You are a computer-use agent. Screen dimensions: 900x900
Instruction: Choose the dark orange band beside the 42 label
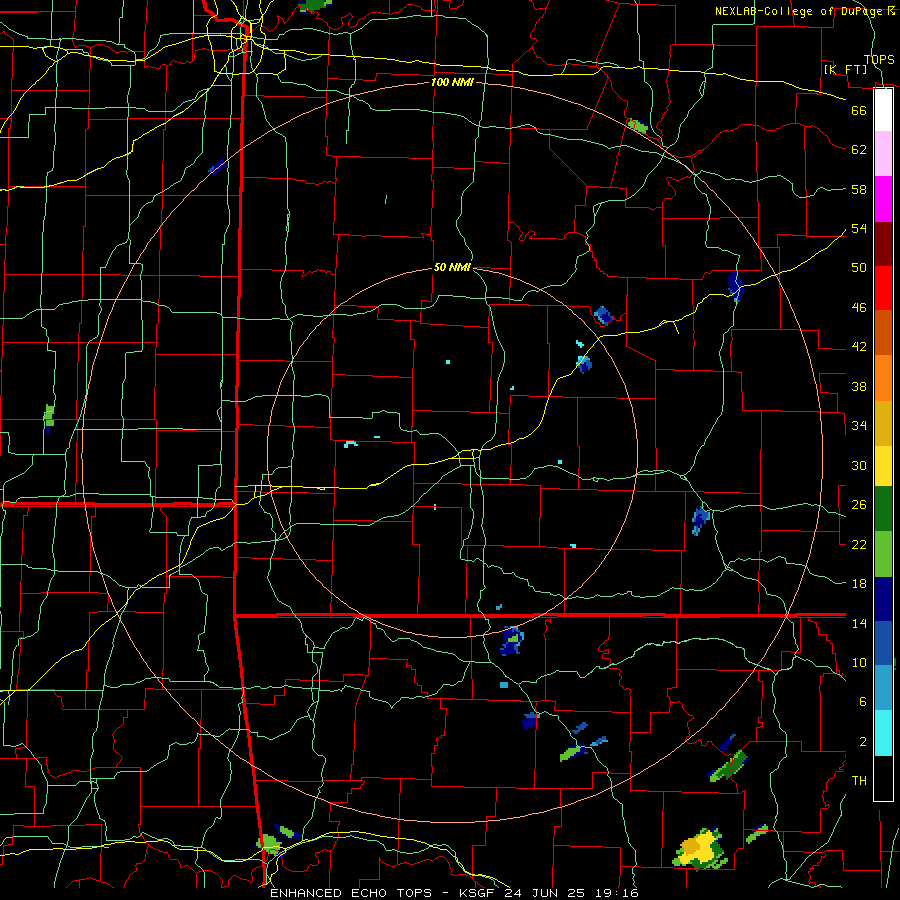coord(883,333)
